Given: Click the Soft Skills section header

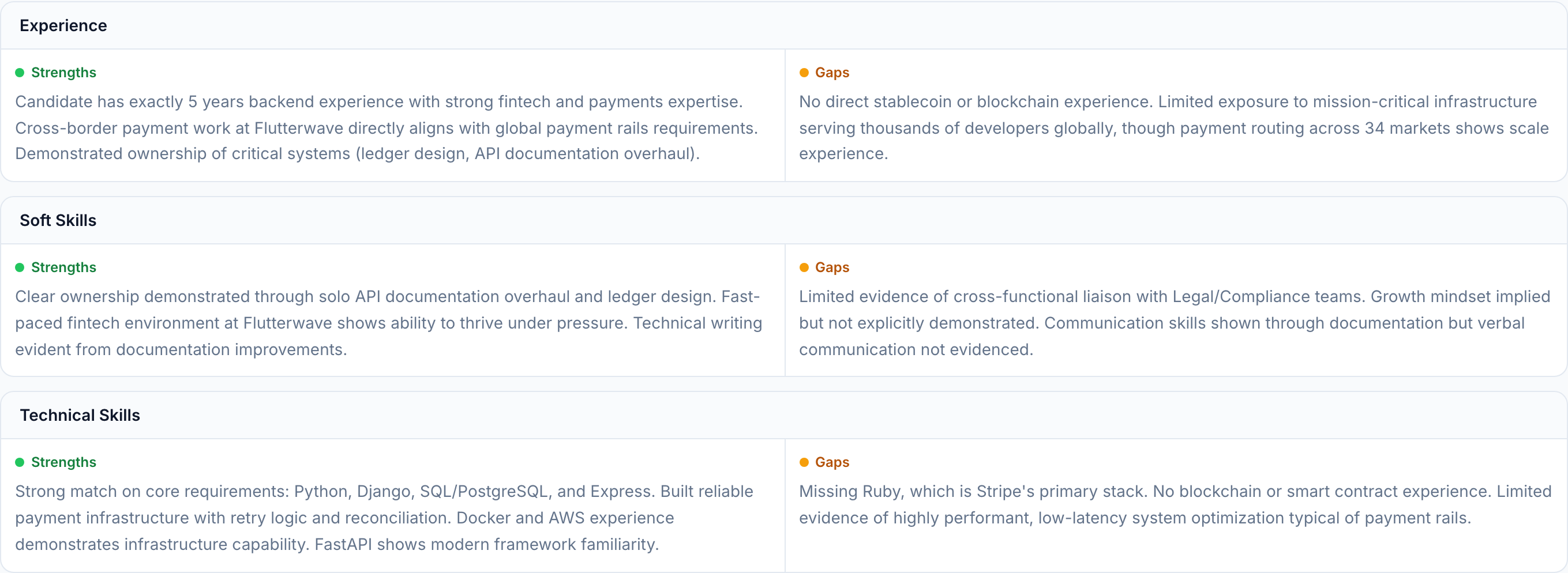Looking at the screenshot, I should pos(58,220).
